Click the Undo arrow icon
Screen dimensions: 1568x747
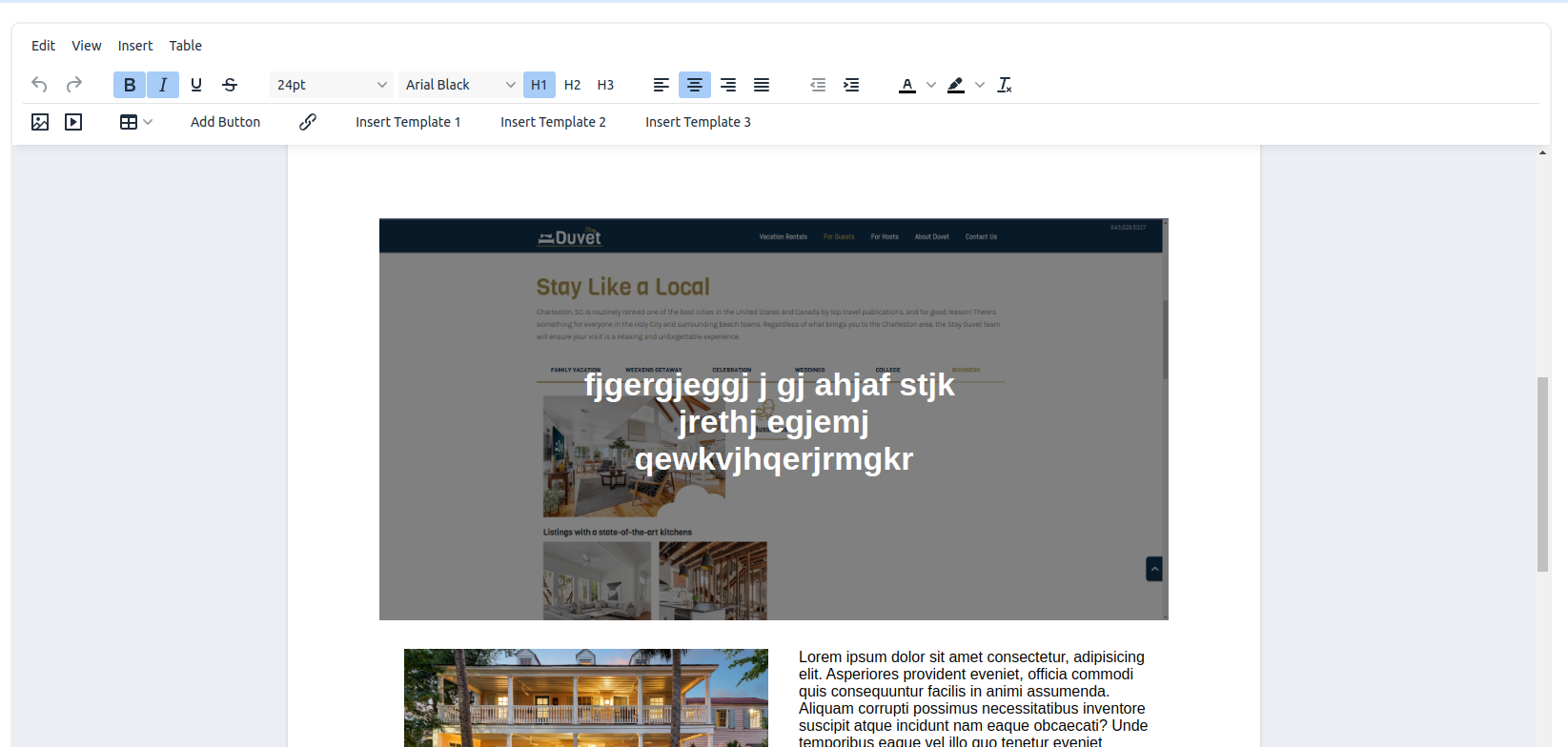pyautogui.click(x=39, y=85)
